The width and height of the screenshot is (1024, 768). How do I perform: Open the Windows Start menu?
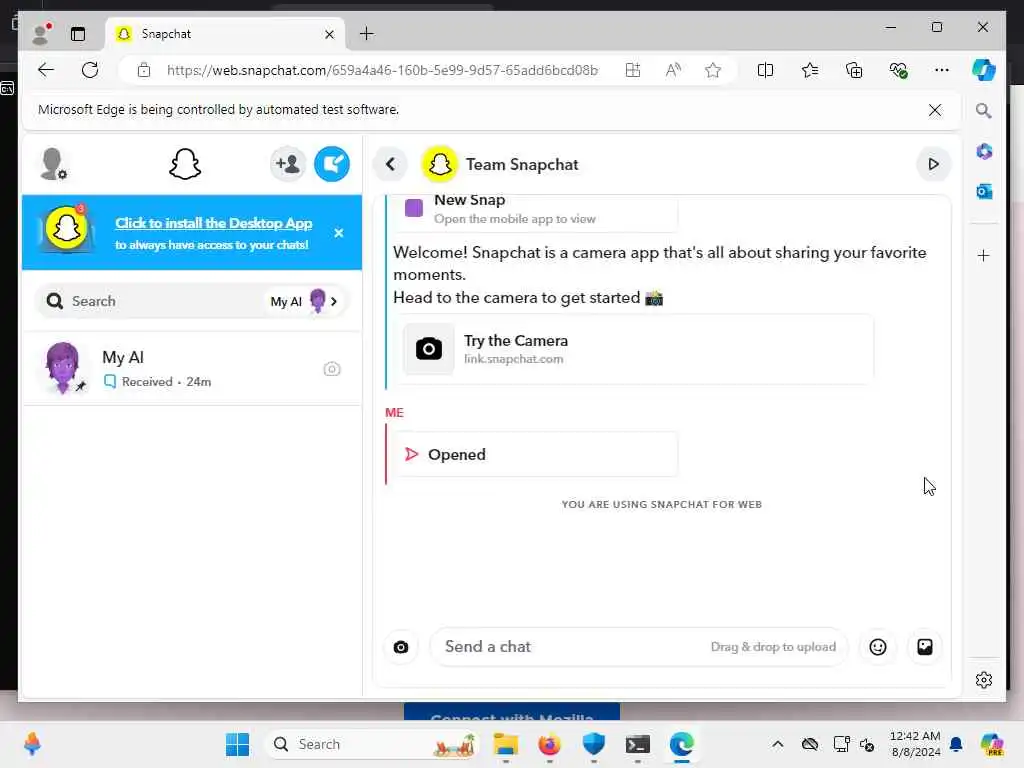[x=237, y=744]
